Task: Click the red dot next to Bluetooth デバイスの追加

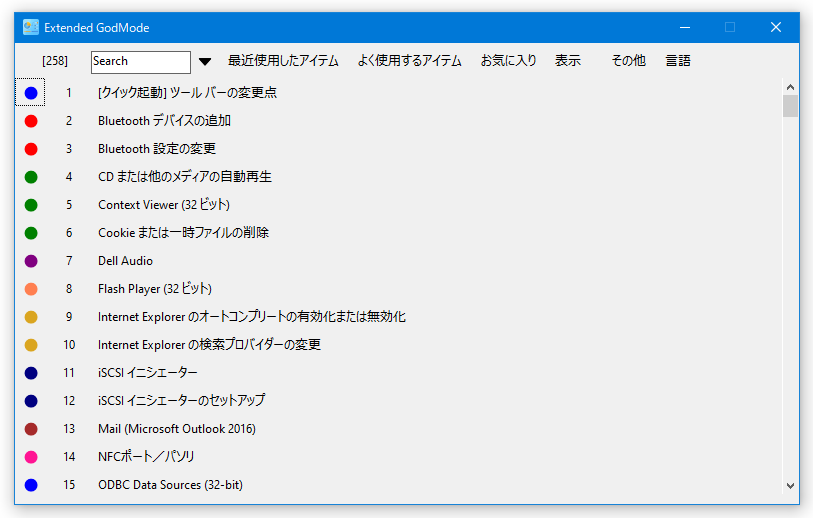Action: coord(31,121)
